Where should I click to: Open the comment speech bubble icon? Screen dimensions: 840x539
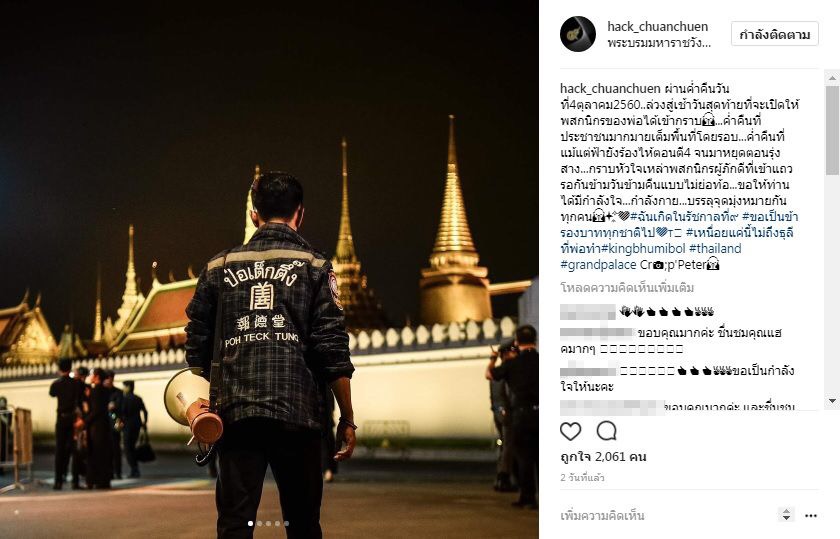pyautogui.click(x=606, y=431)
